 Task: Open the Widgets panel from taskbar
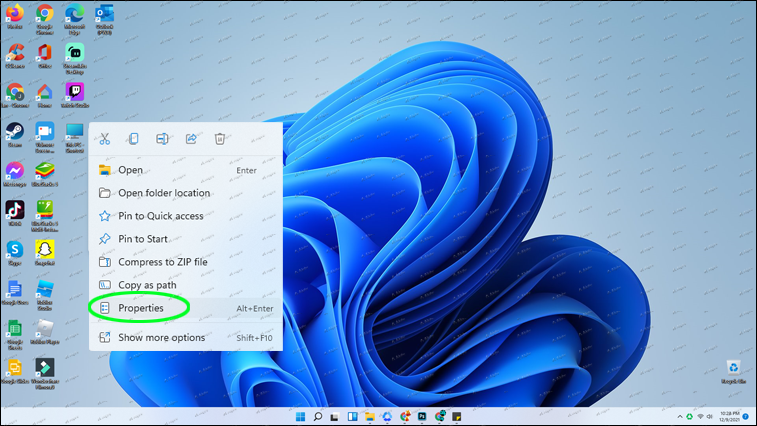tap(352, 416)
